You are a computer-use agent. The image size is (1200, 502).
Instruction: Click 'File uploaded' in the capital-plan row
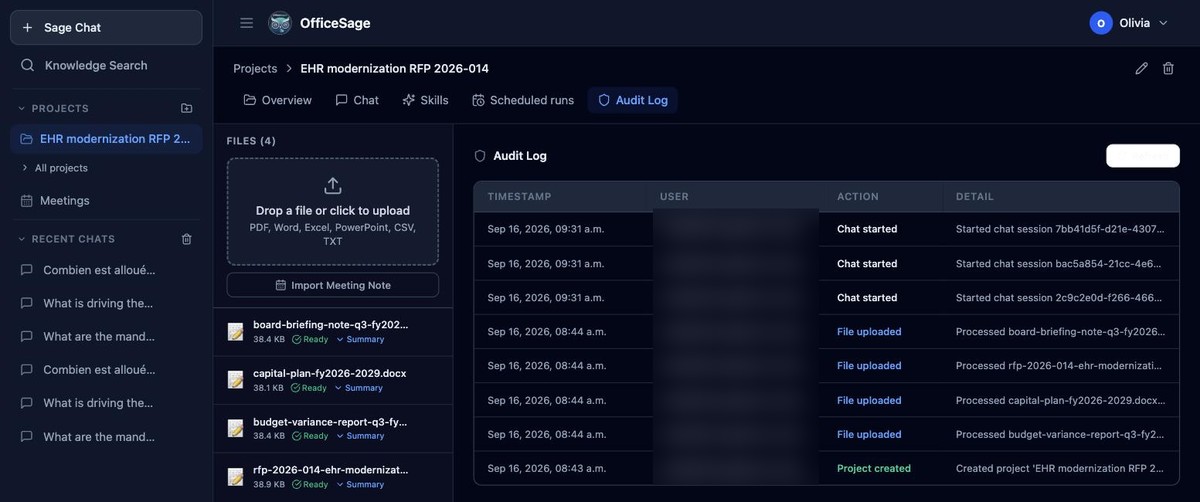[869, 400]
